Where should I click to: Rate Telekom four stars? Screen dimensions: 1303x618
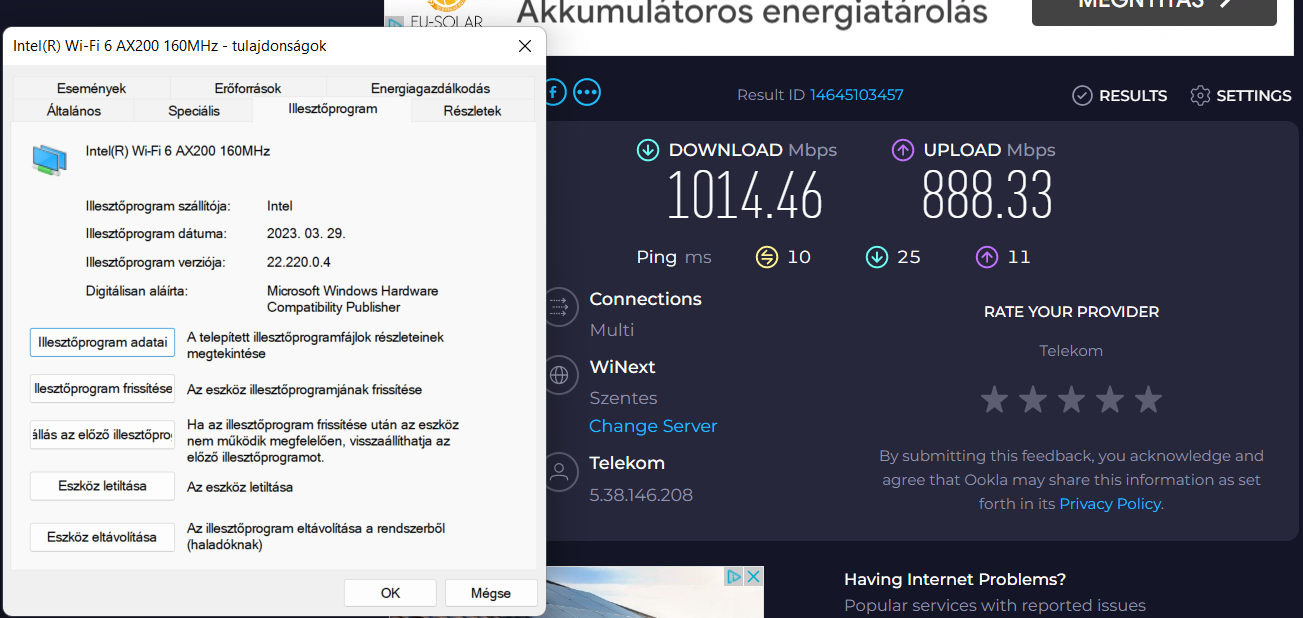1110,400
